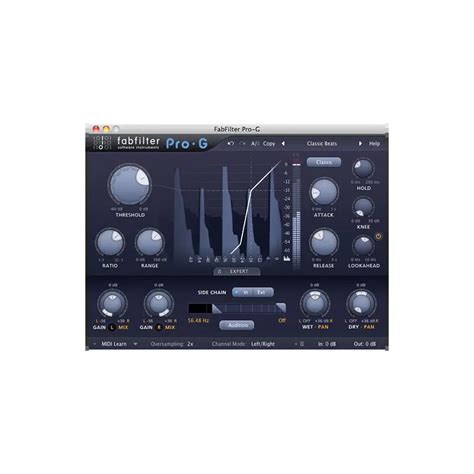
Task: Click the Threshold knob
Action: point(130,185)
